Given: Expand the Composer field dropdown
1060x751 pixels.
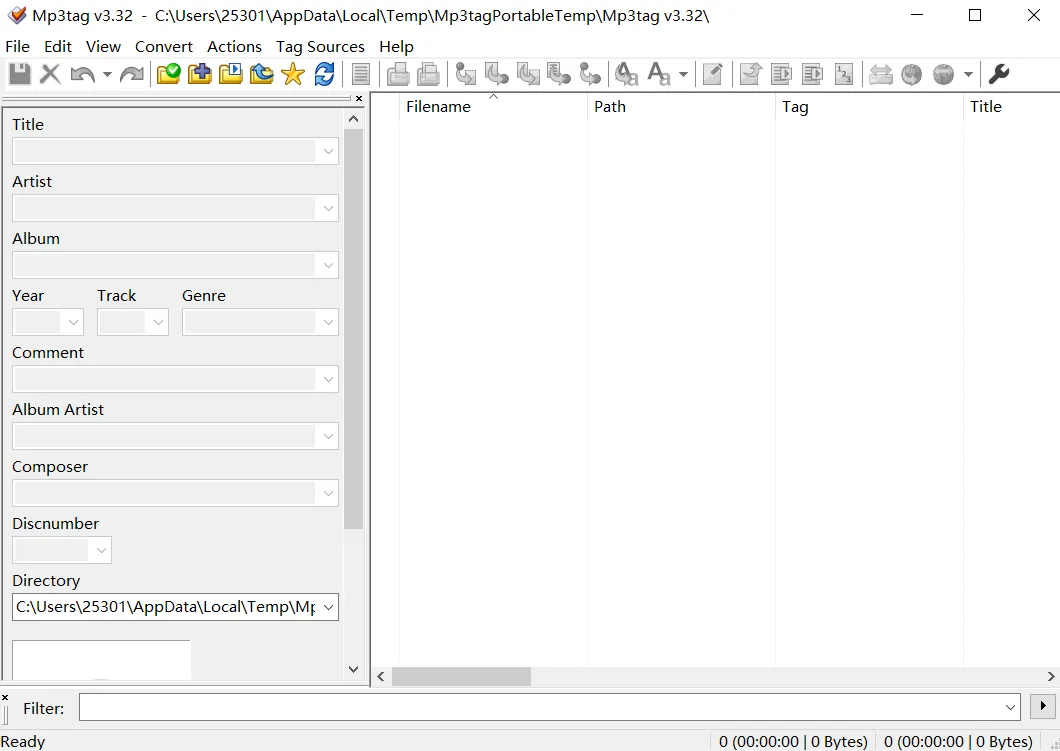Looking at the screenshot, I should [x=328, y=493].
